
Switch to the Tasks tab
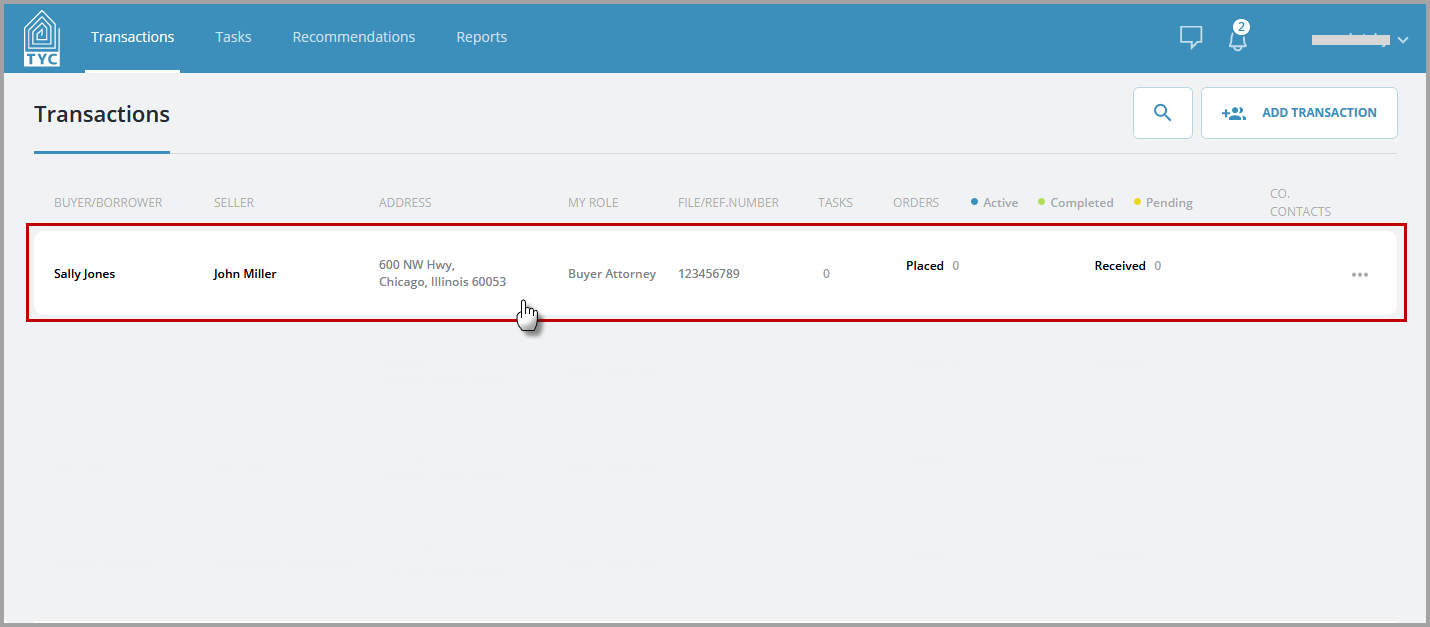[x=233, y=37]
